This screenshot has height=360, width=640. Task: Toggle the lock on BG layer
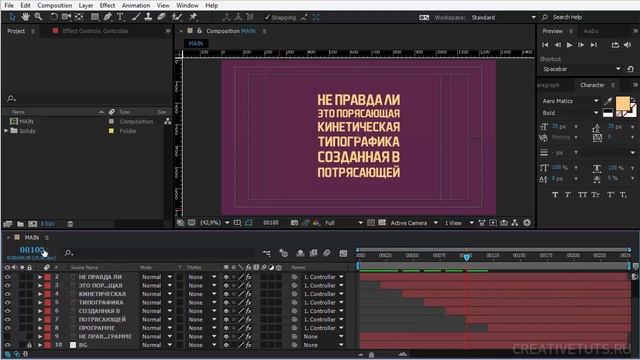click(x=29, y=345)
